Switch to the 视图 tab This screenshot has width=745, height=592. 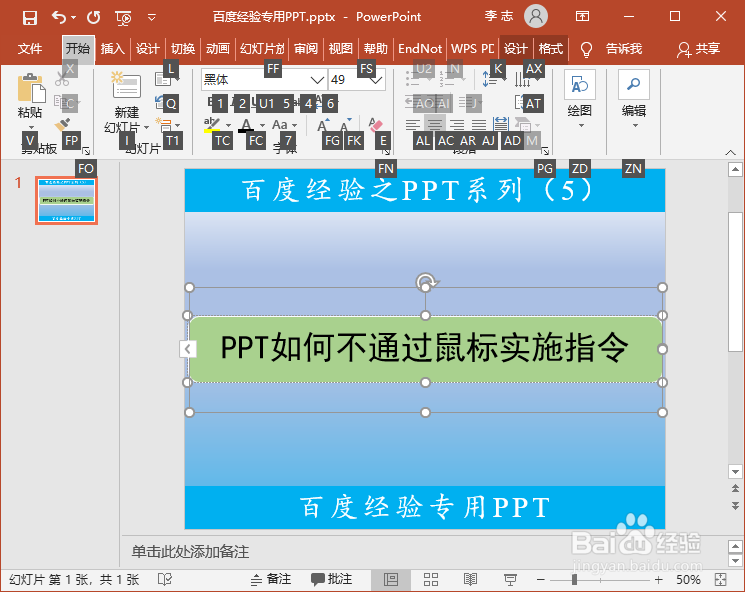click(x=341, y=48)
